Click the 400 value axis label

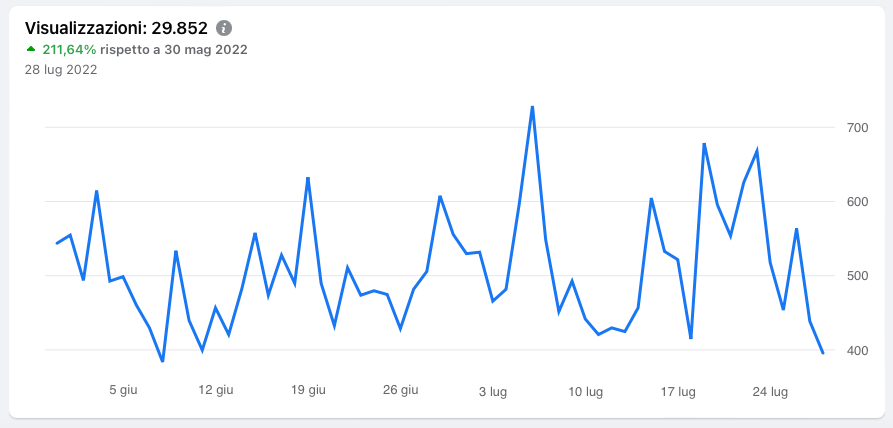859,350
